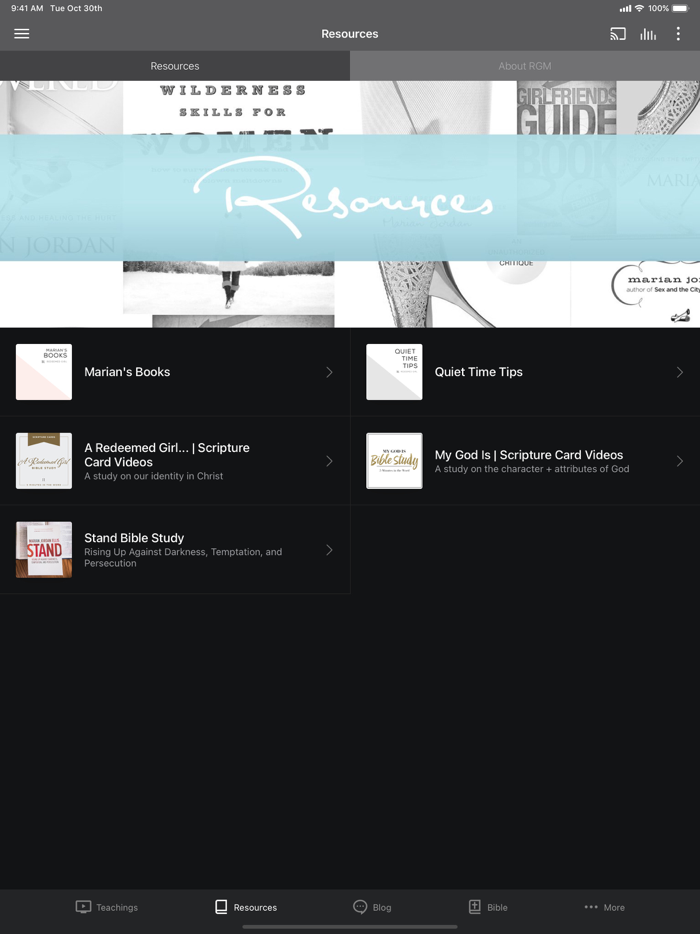Tap the 'character + attributes of God' subtitle
The height and width of the screenshot is (934, 700).
coord(531,469)
